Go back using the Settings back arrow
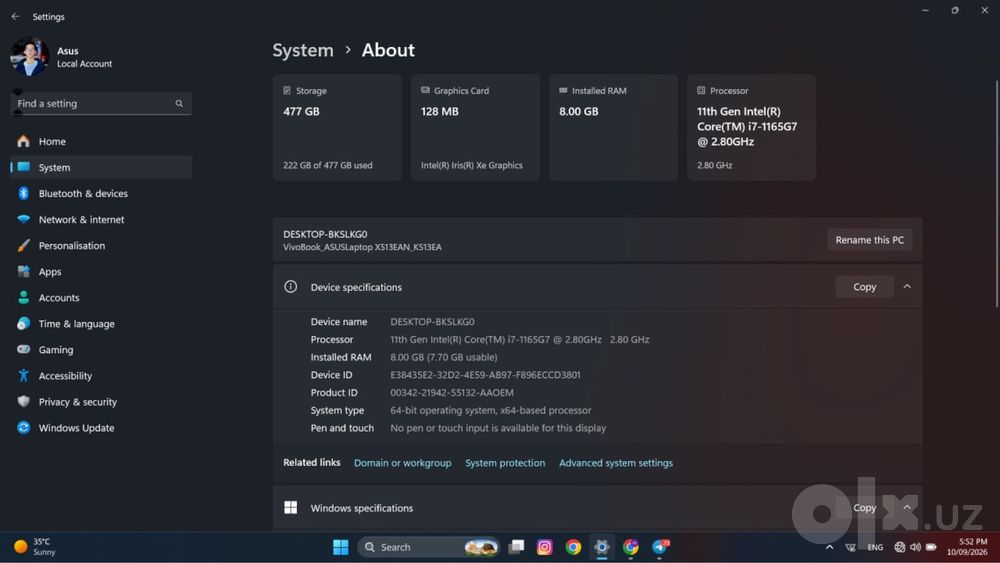The width and height of the screenshot is (1000, 563). (15, 17)
